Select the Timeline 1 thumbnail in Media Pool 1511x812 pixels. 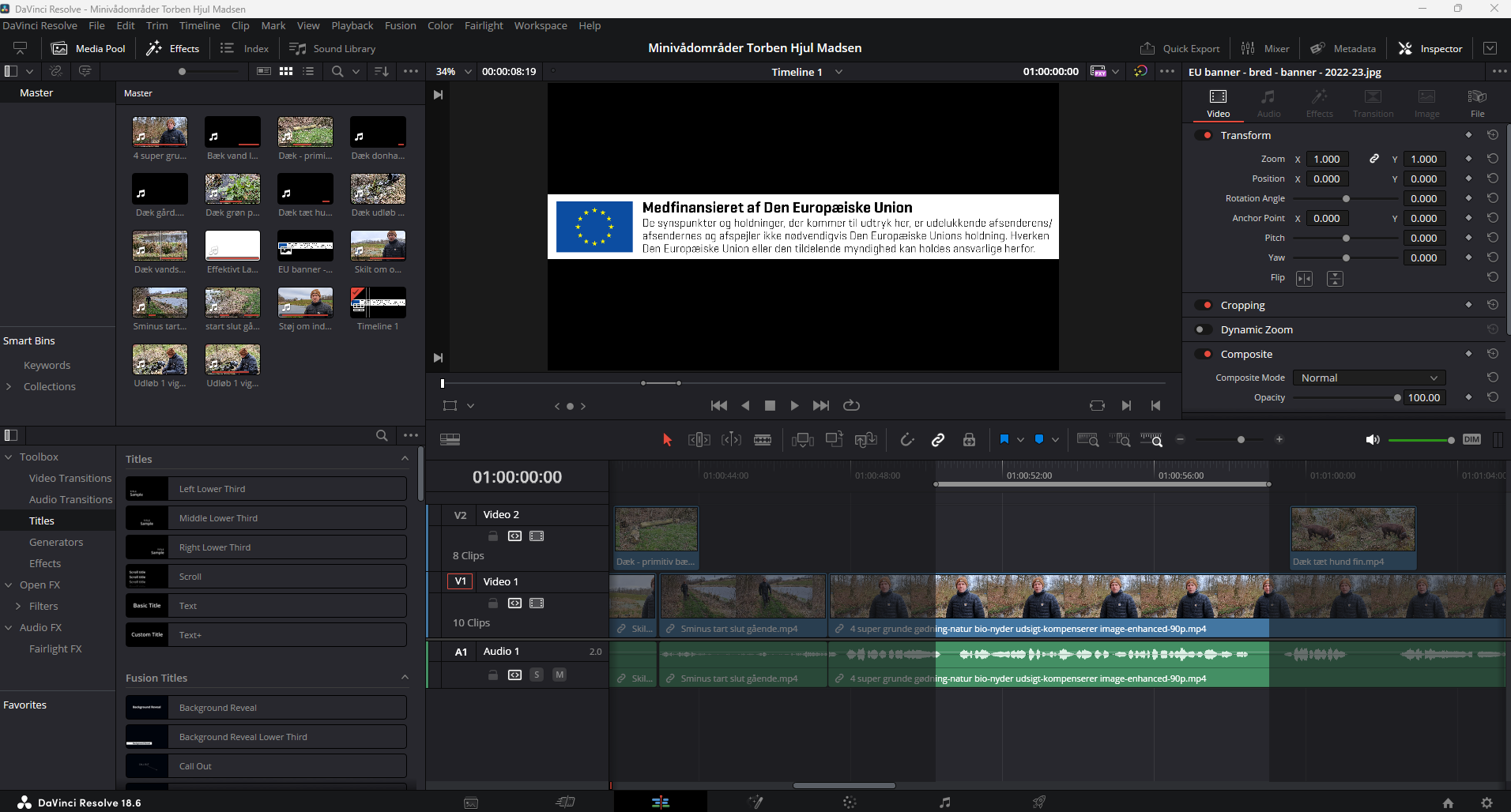pos(378,303)
